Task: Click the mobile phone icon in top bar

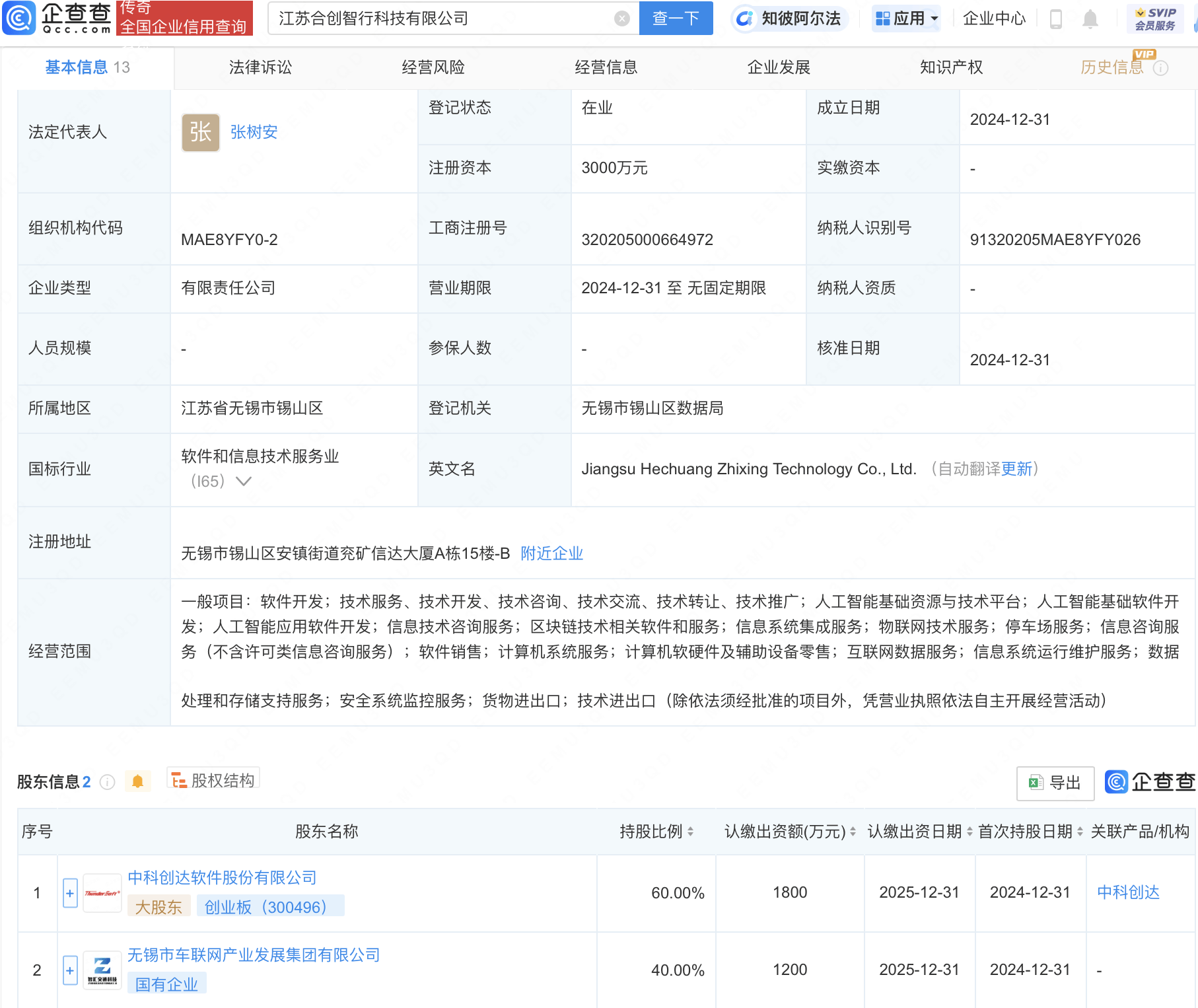Action: [x=1055, y=18]
